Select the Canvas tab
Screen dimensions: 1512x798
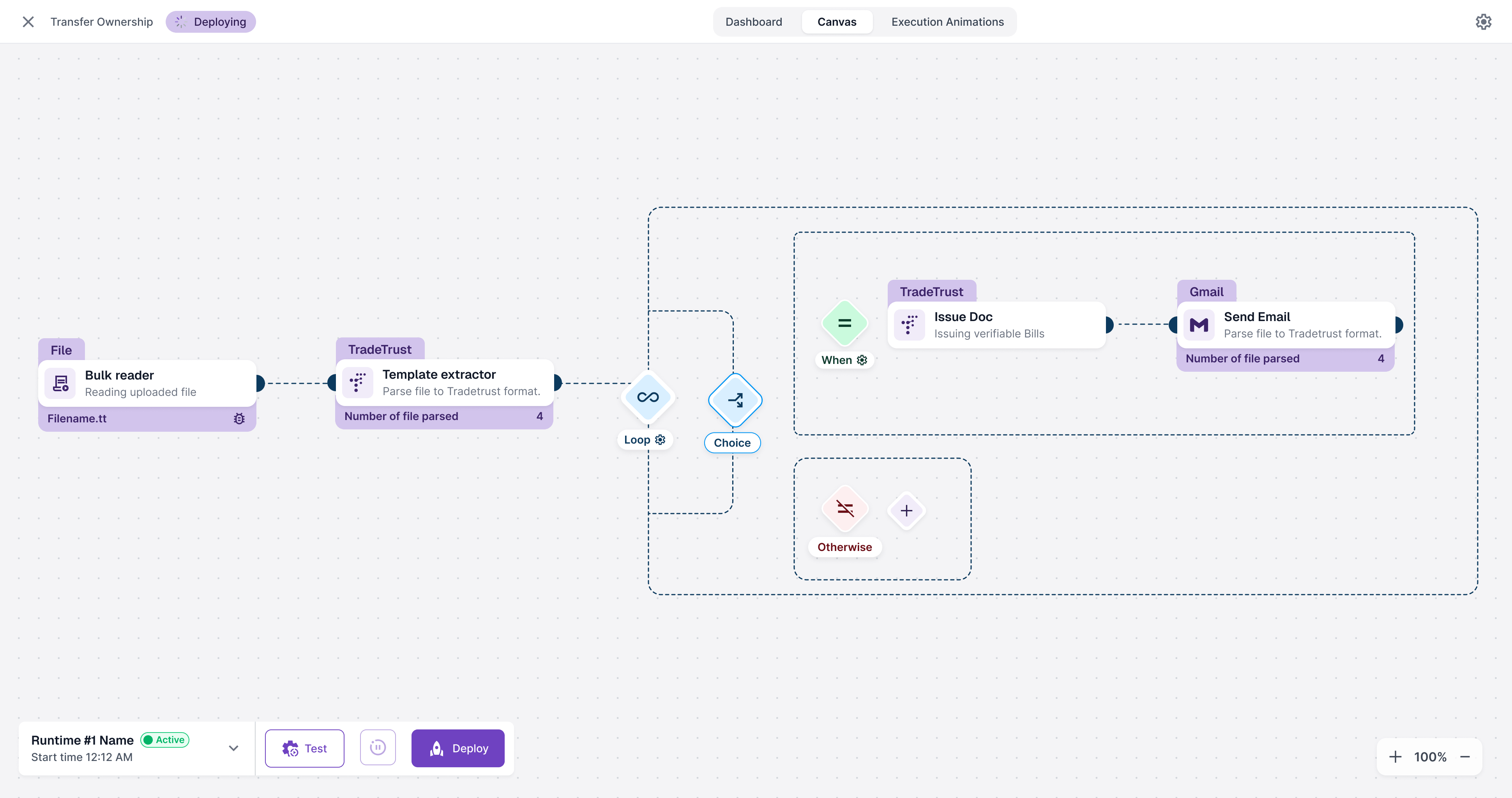point(837,22)
